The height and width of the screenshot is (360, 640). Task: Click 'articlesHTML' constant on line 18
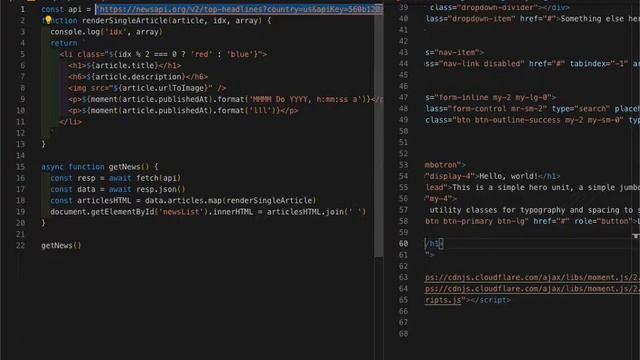click(104, 200)
